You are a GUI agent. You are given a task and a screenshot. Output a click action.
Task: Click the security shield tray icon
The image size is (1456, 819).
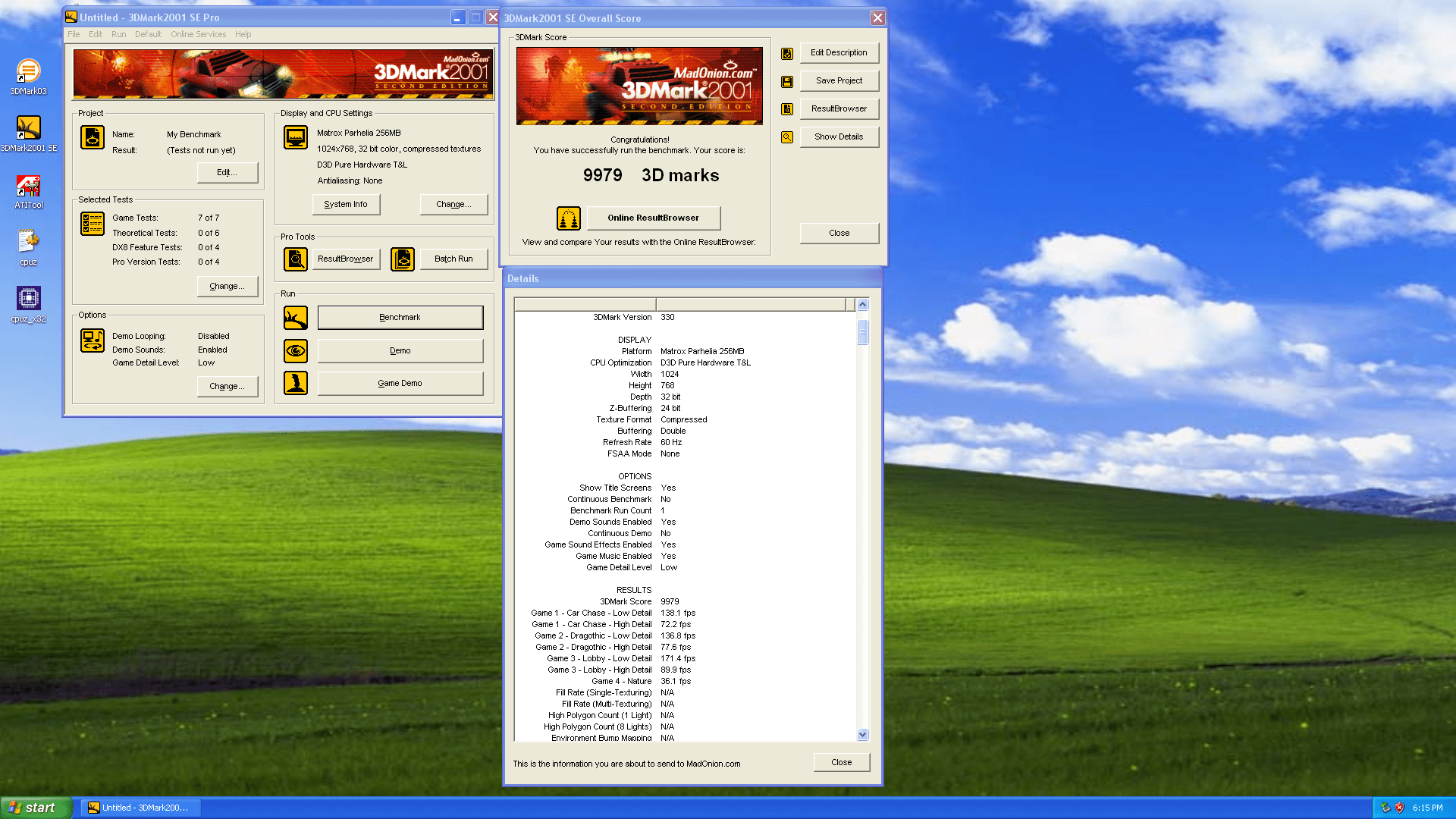coord(1399,808)
